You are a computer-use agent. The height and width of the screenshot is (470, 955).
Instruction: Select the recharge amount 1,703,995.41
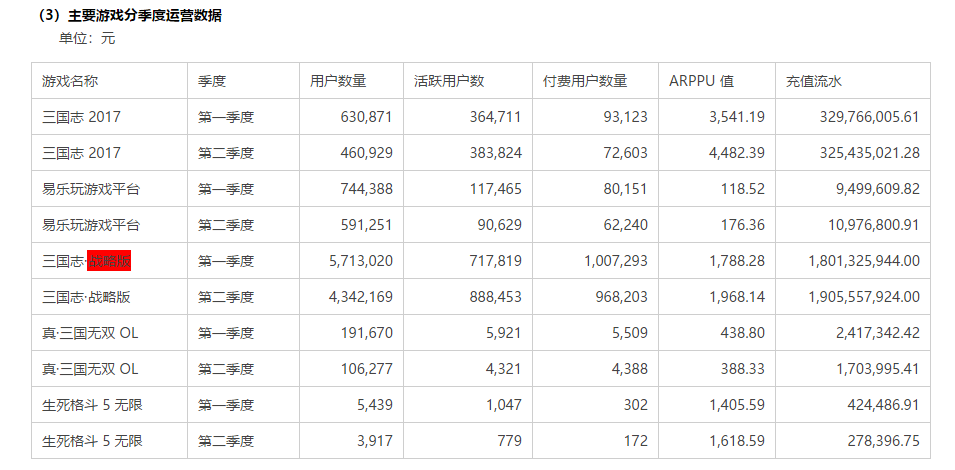click(x=878, y=370)
